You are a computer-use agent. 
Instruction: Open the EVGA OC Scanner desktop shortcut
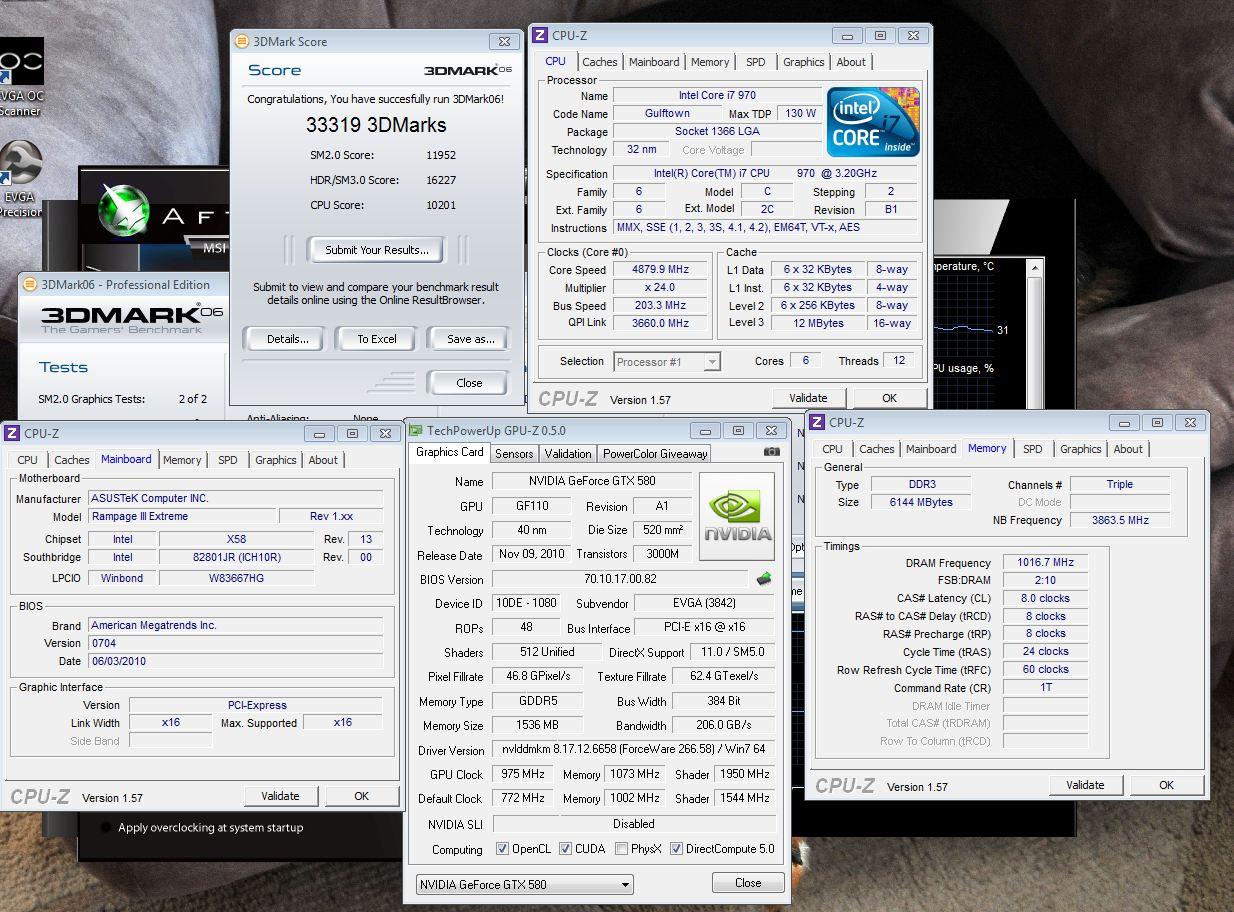(21, 77)
